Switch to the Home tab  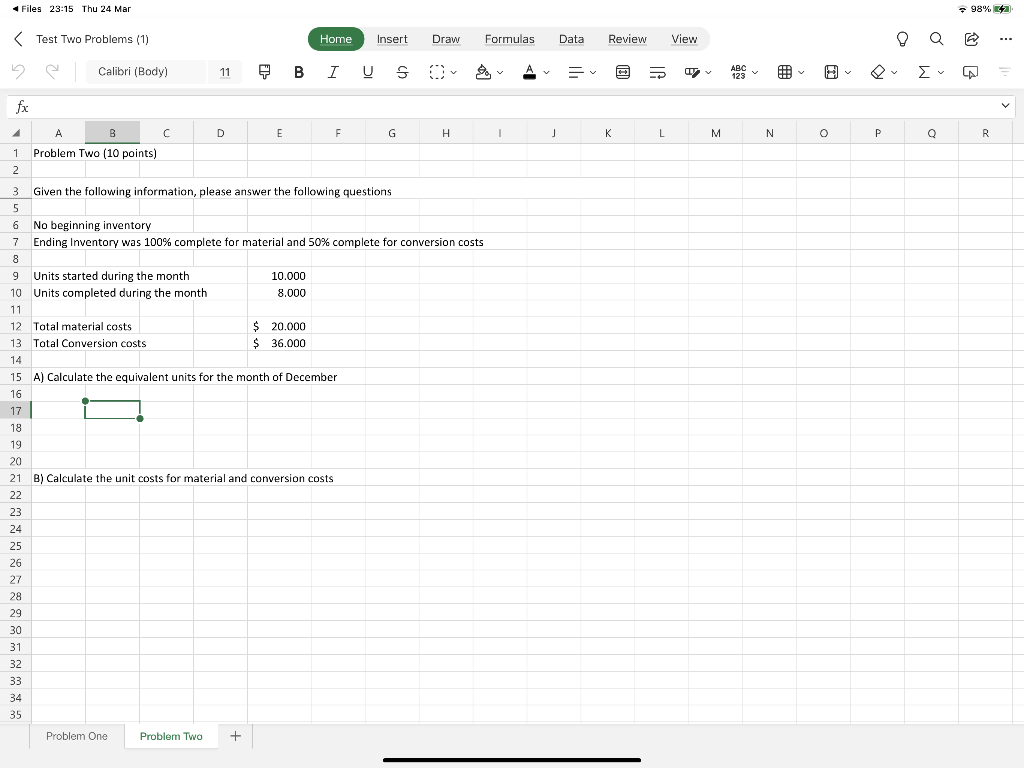[x=336, y=39]
